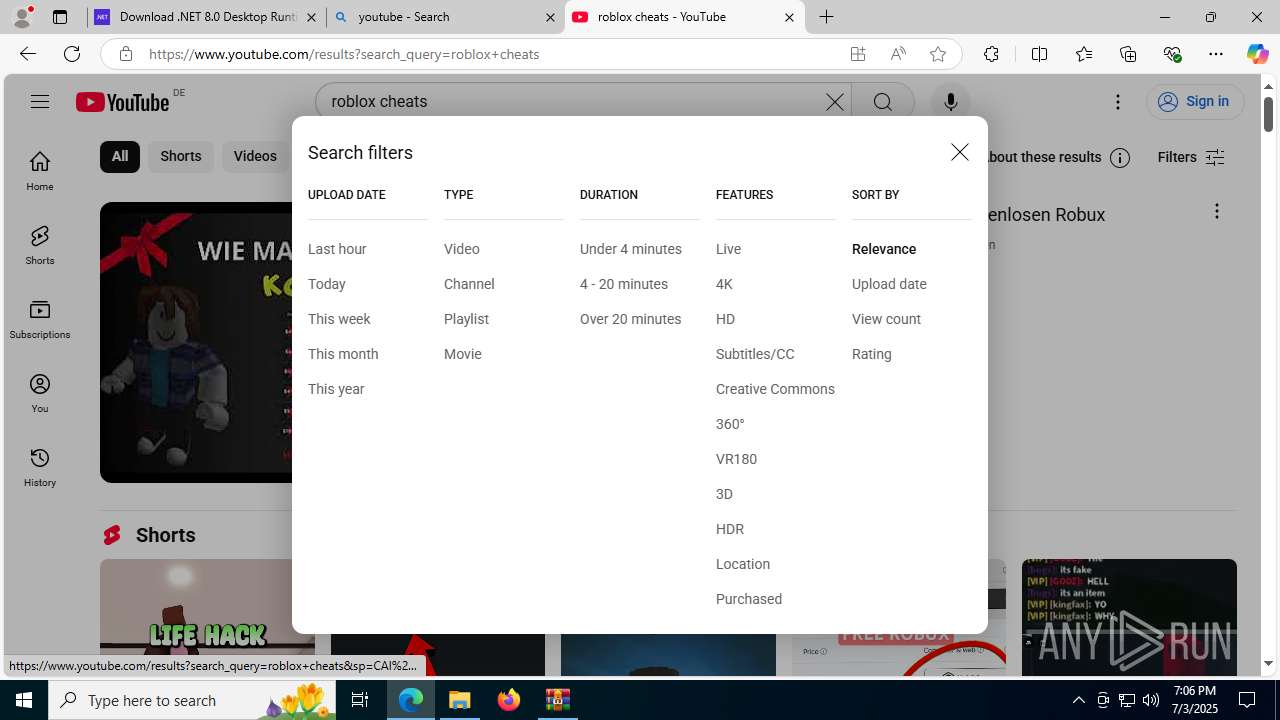1280x720 pixels.
Task: Go back in browser history
Action: pyautogui.click(x=27, y=54)
